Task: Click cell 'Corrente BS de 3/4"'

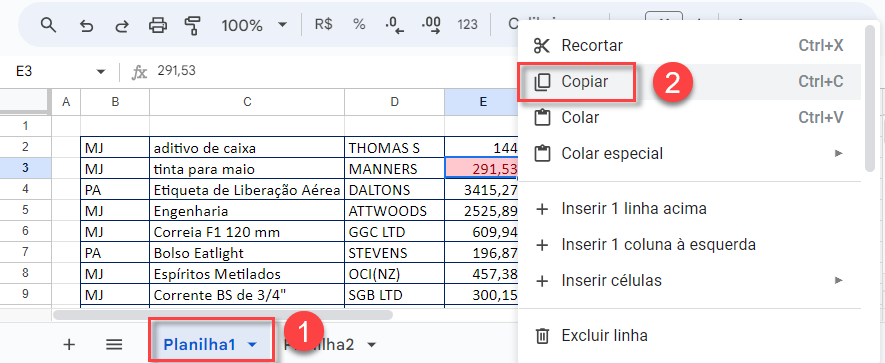Action: point(247,294)
